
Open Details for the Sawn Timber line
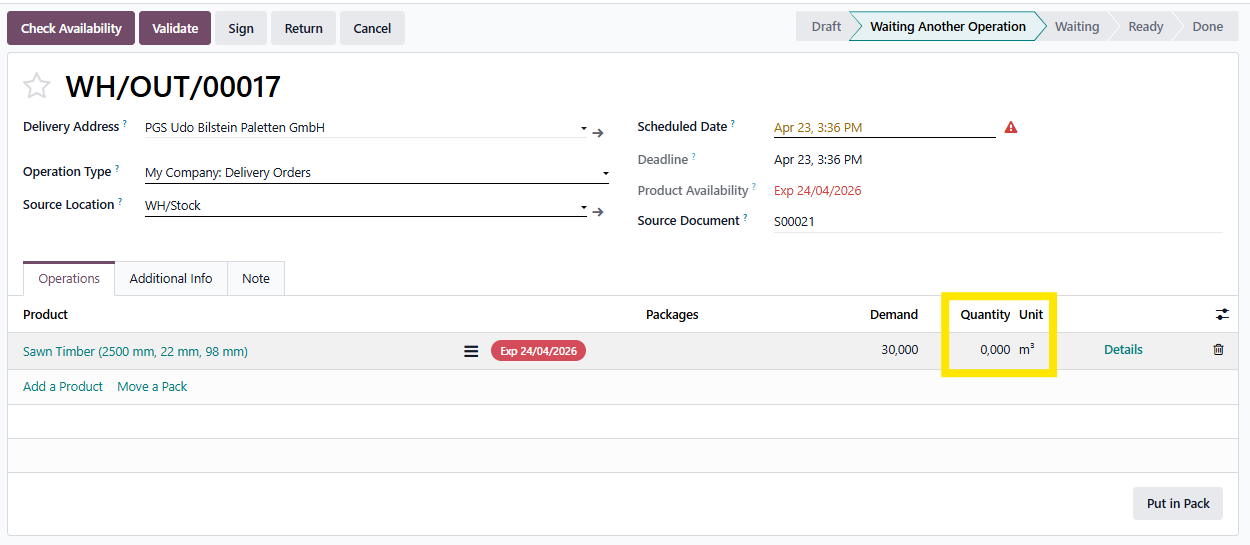coord(1123,350)
